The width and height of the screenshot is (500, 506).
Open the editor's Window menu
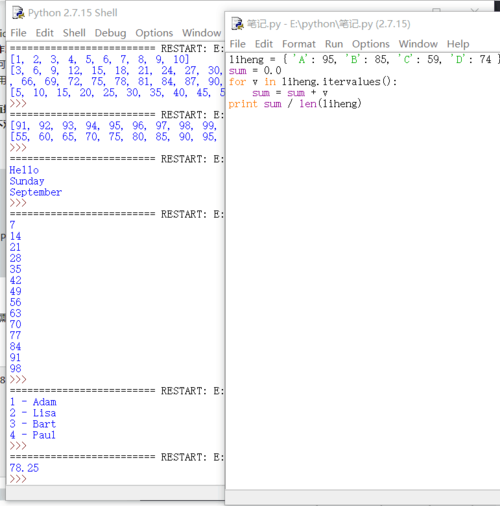click(x=418, y=44)
